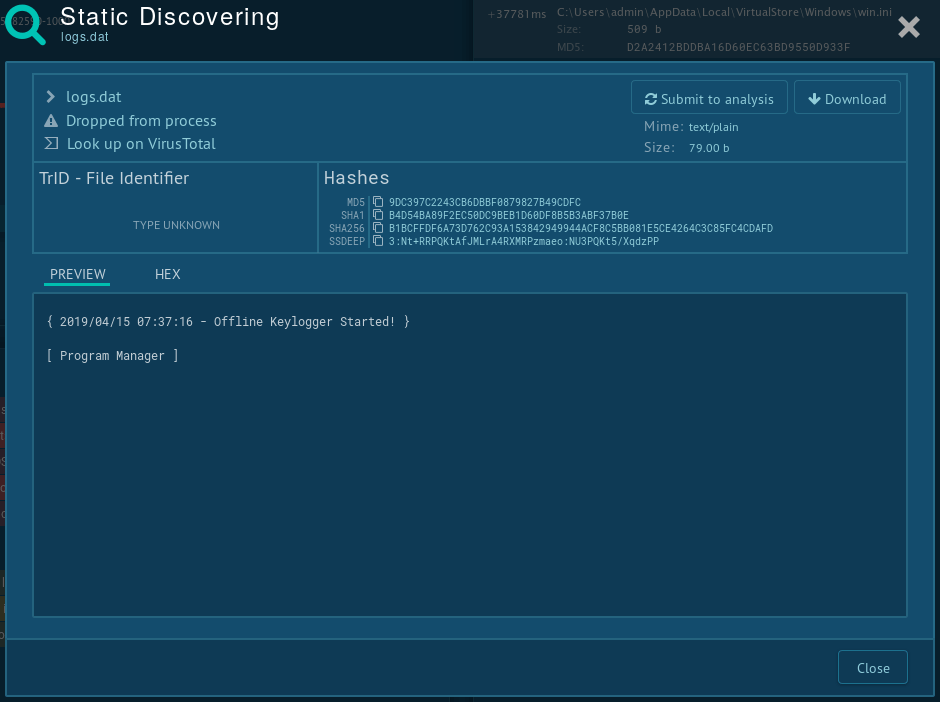
Task: Click the sigma icon beside VirusTotal lookup
Action: [x=51, y=144]
